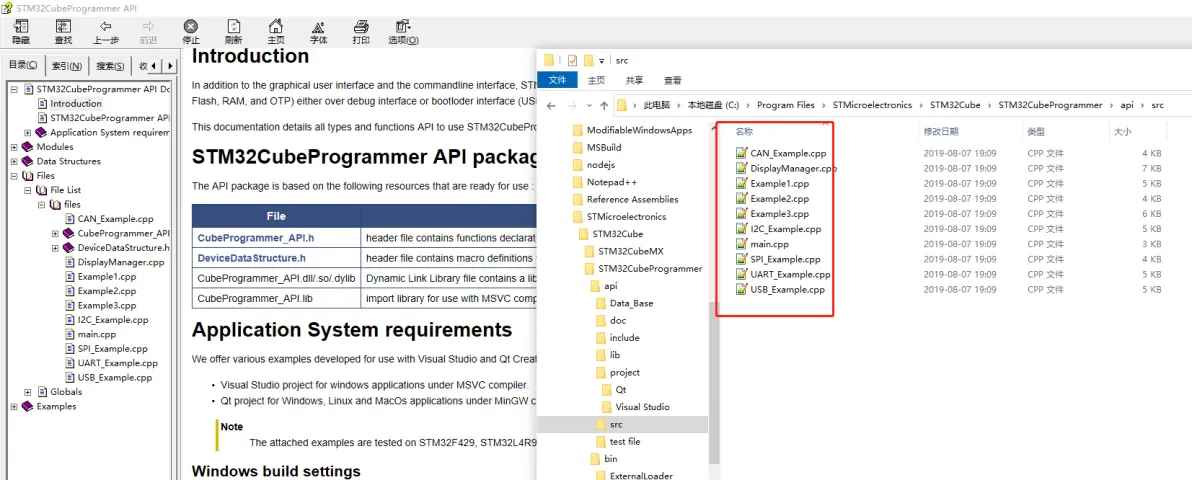Click the 字体 (Font) toolbar icon
Screen dimensions: 1192x480
coord(318,32)
